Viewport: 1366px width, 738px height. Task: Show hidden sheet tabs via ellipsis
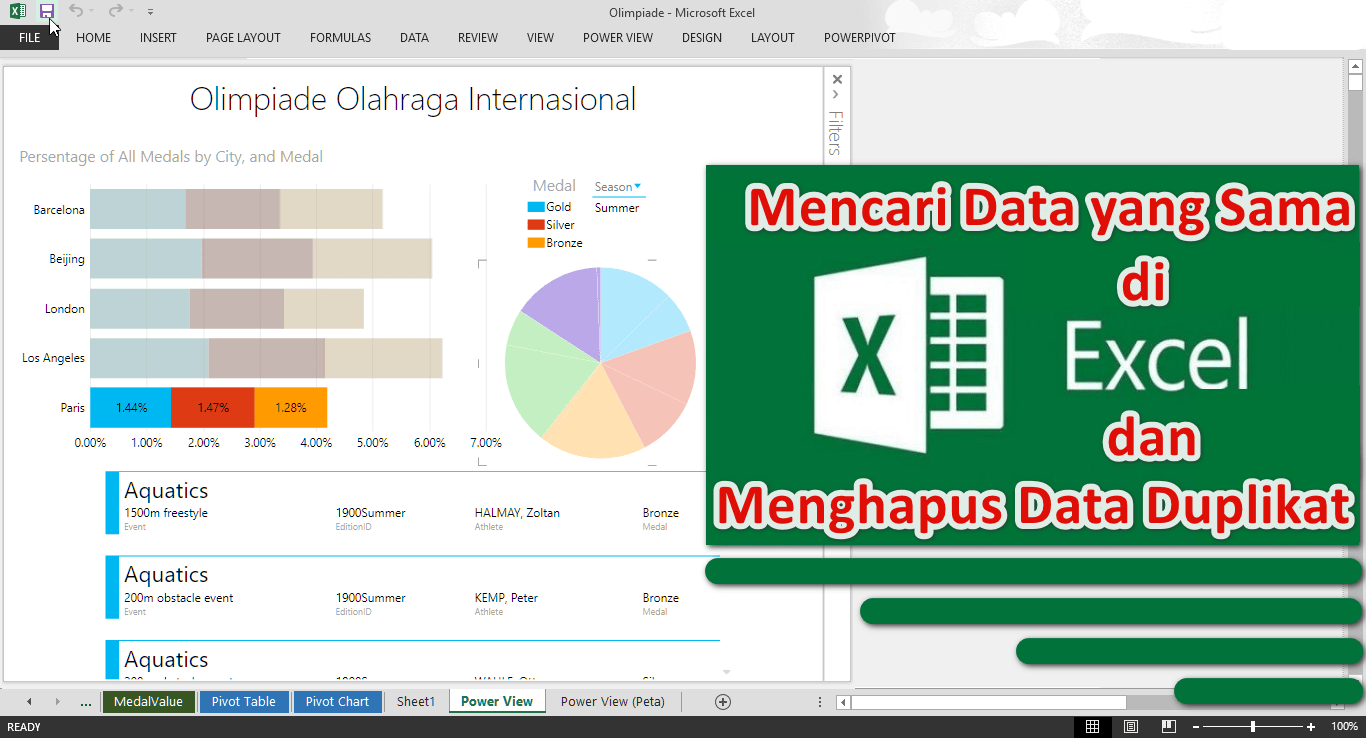pos(85,702)
